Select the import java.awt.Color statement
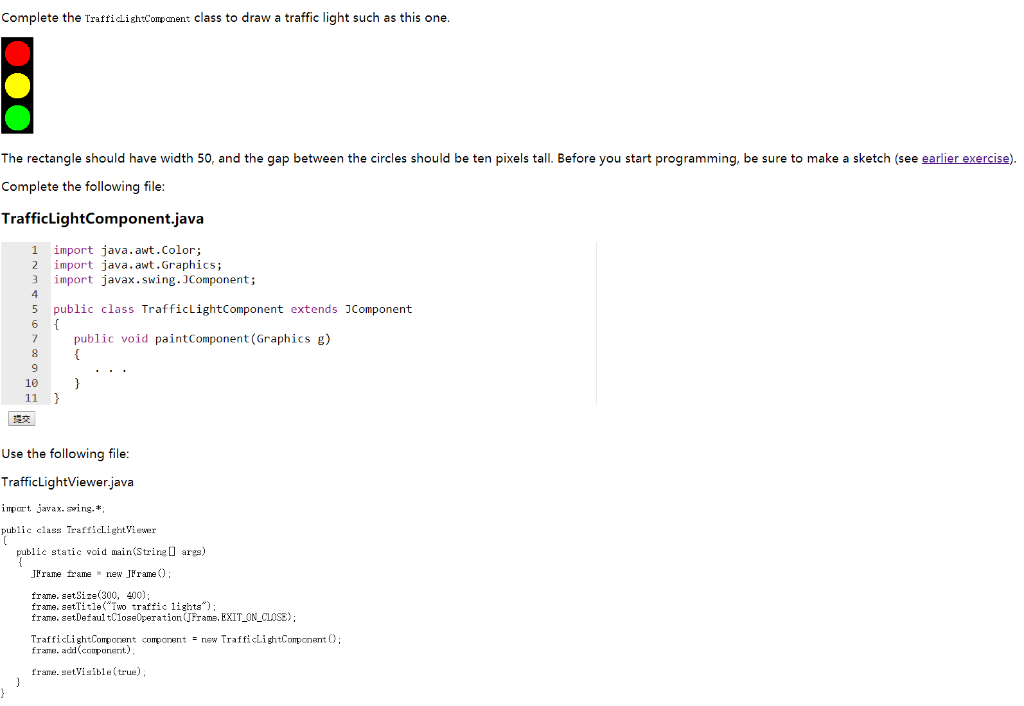Screen dimensions: 1024x706 click(130, 249)
